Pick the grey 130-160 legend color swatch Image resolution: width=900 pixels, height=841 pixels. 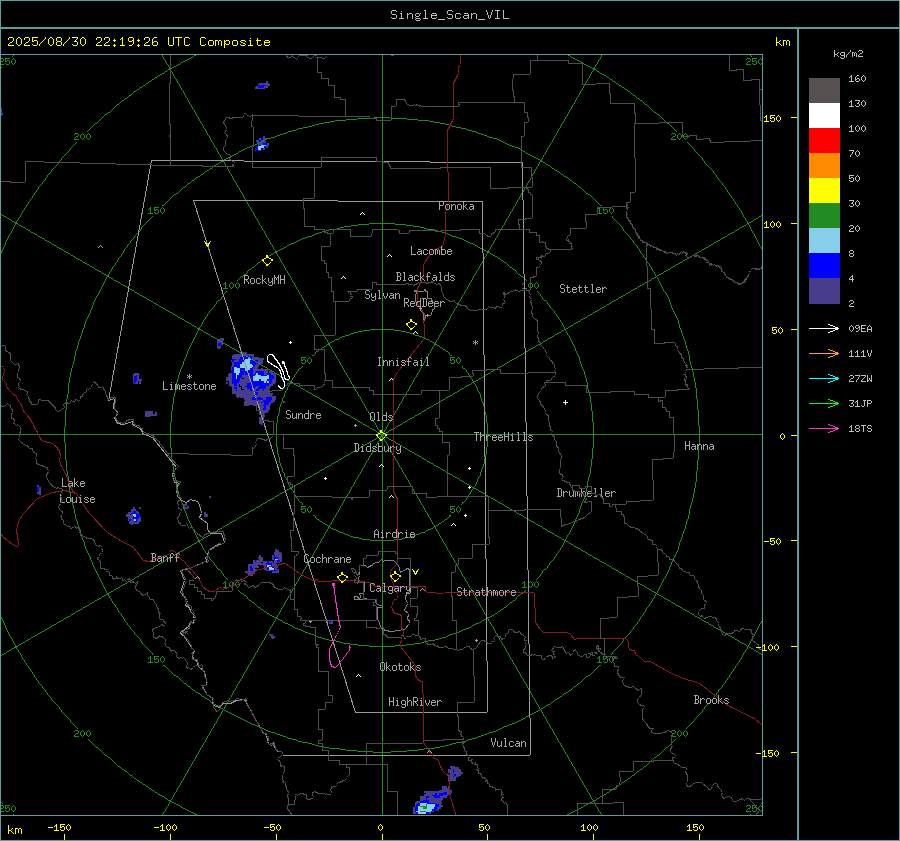[x=824, y=91]
